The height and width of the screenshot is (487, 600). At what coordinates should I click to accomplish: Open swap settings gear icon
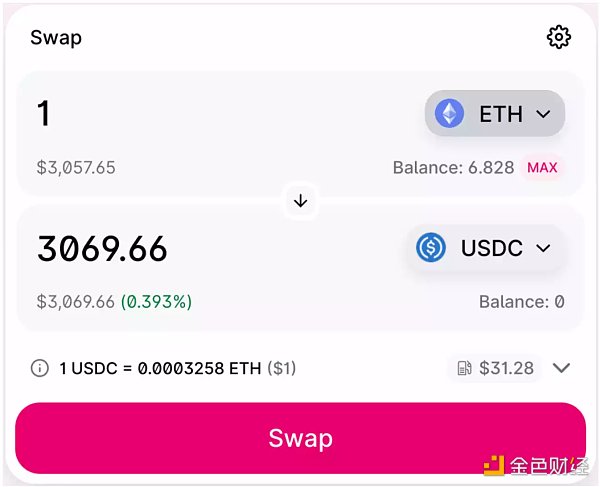point(559,37)
